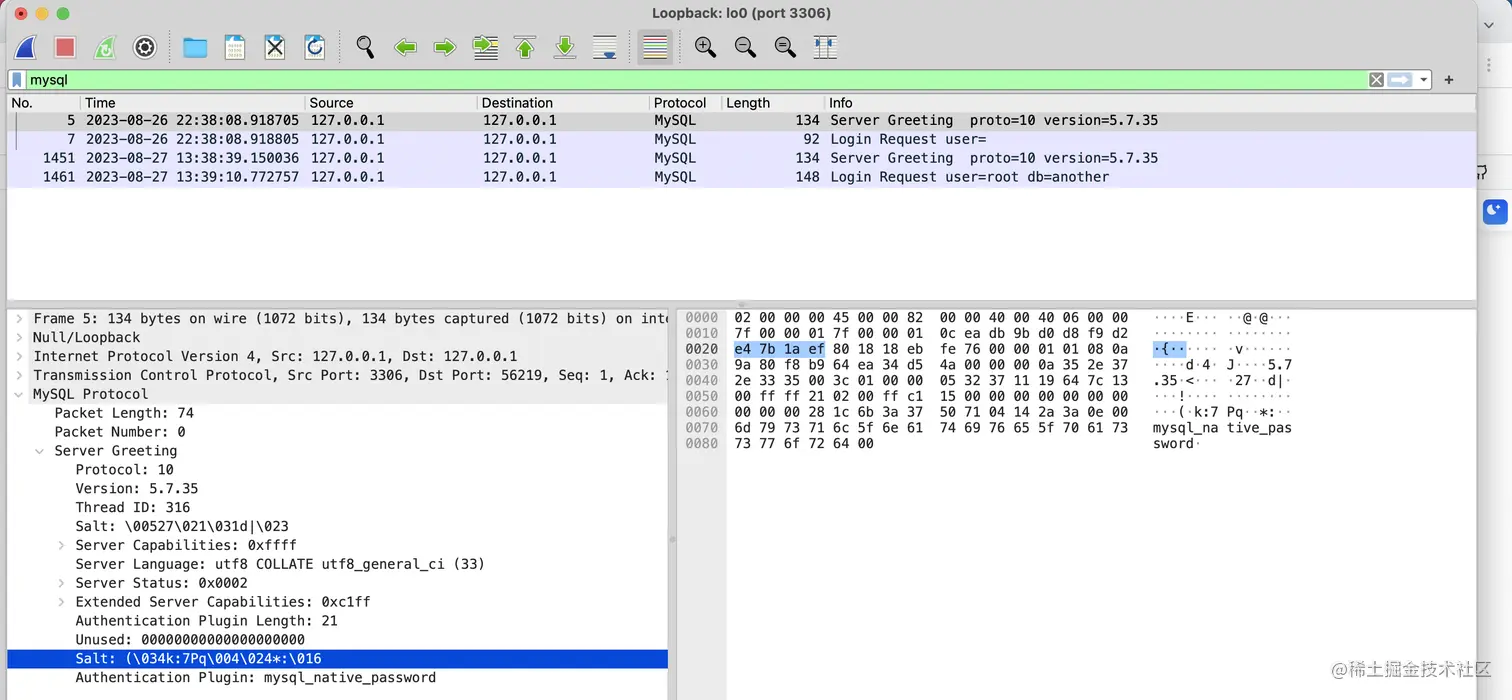Add a filter button with the plus
Screen dimensions: 1512x700
(1448, 79)
